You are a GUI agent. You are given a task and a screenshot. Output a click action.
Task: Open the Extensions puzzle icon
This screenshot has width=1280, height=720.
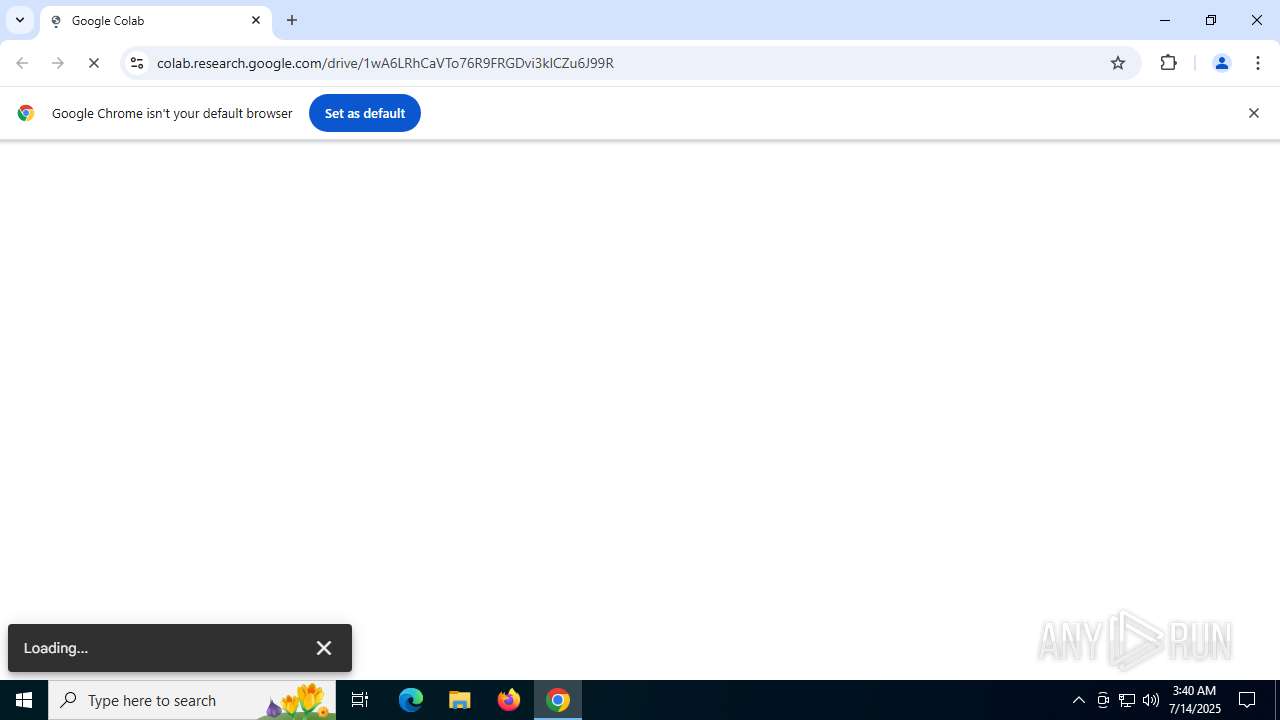point(1168,63)
